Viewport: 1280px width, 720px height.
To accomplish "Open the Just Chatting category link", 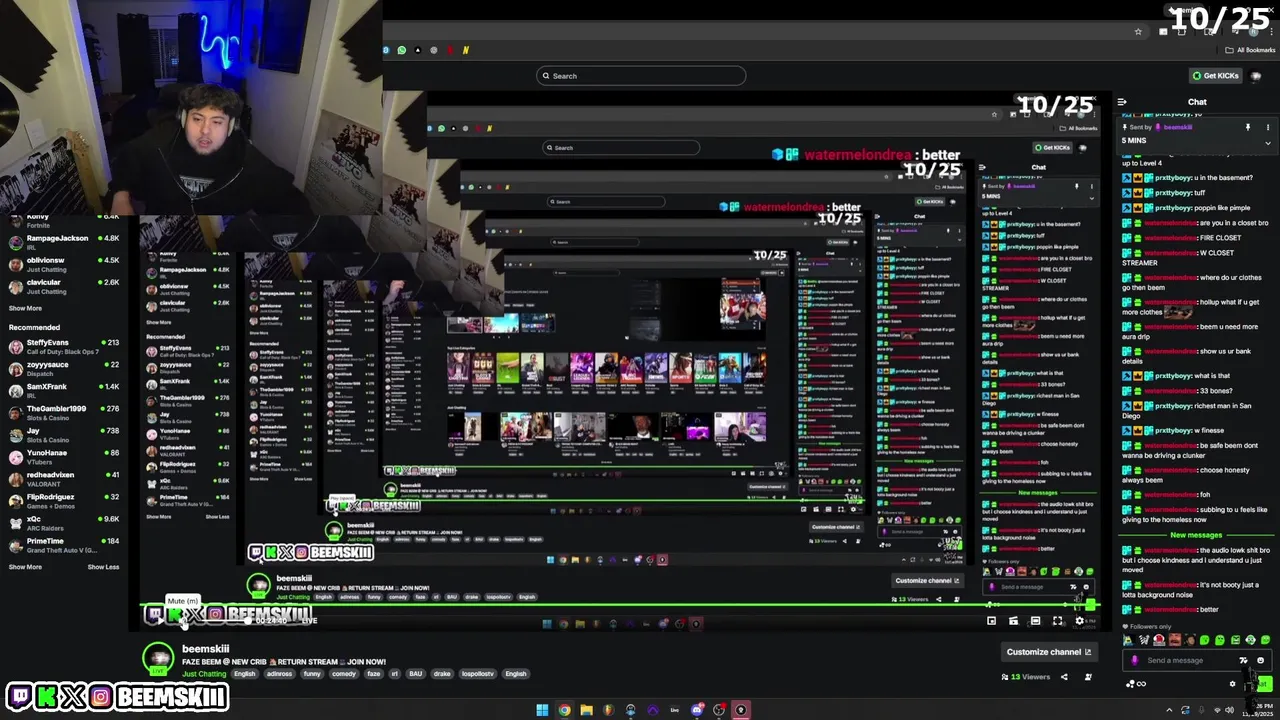I will pos(204,674).
